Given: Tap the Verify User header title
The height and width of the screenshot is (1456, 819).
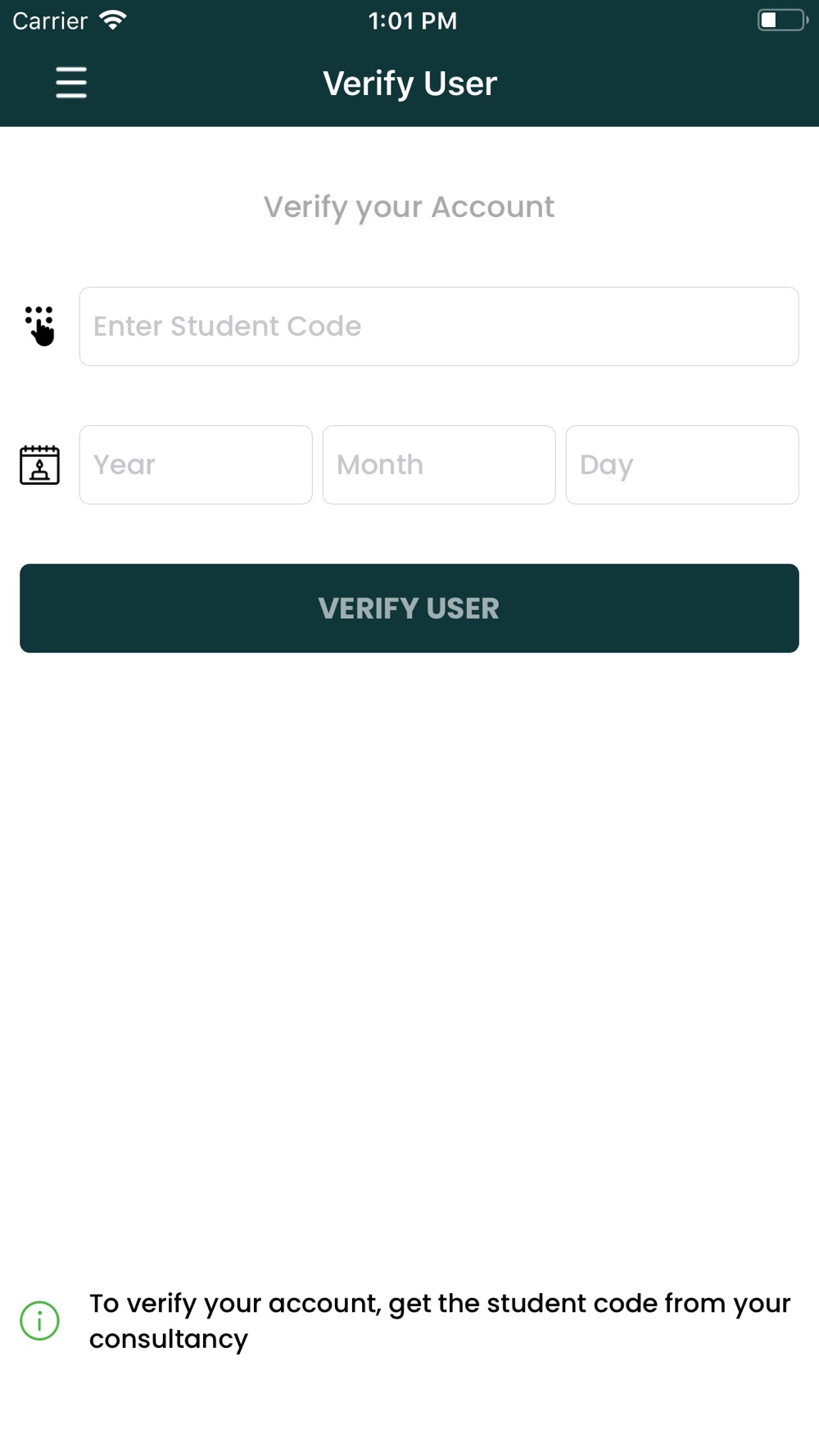Looking at the screenshot, I should 409,84.
